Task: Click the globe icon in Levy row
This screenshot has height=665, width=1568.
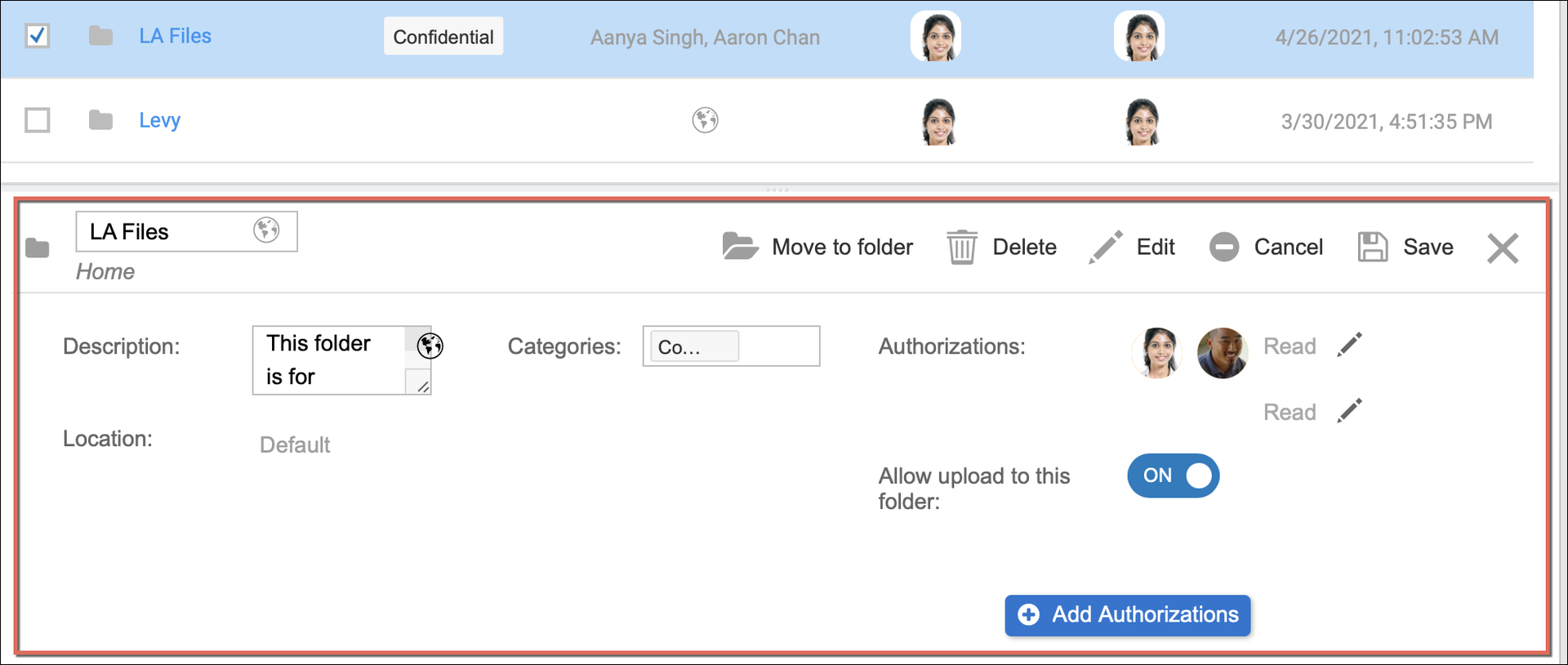Action: pos(705,120)
